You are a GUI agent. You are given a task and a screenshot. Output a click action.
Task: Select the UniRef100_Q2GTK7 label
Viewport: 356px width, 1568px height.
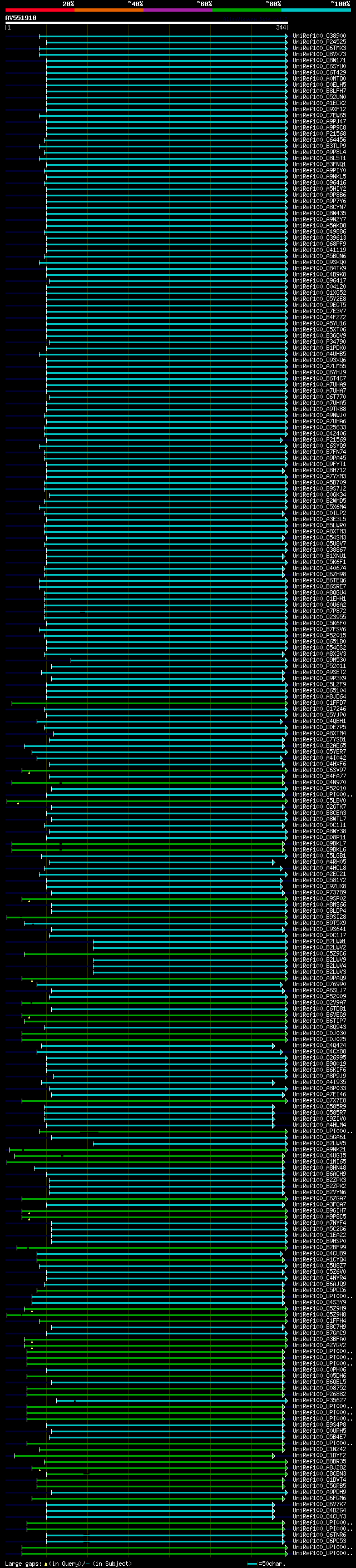(x=319, y=807)
